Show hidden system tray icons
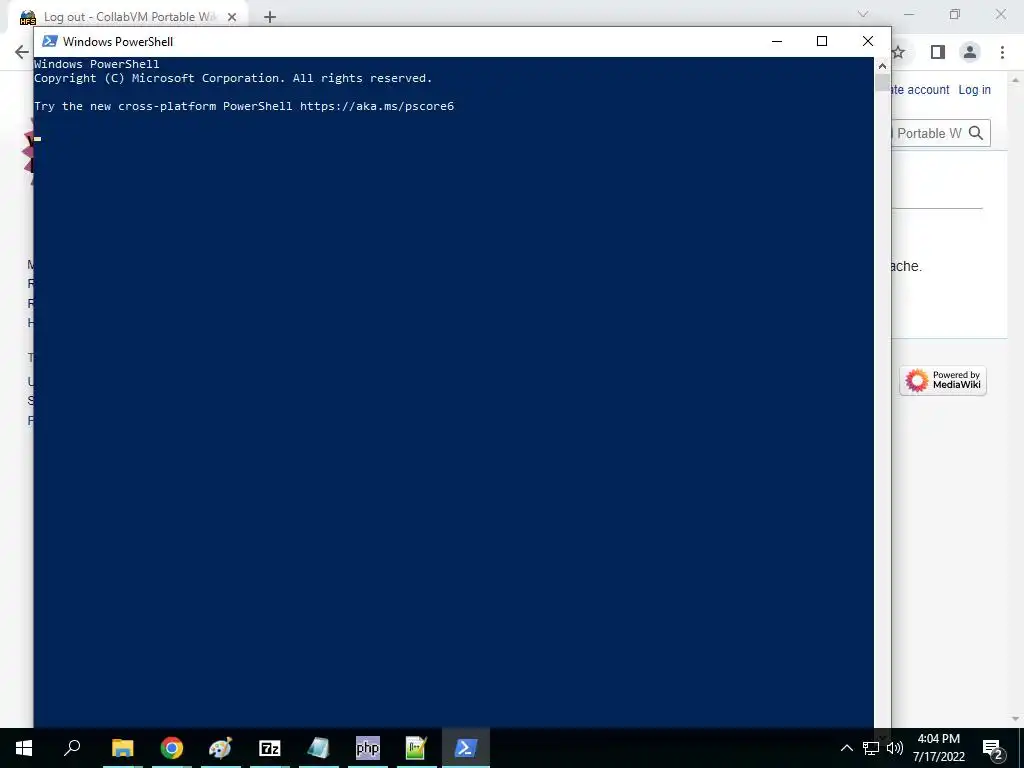Image resolution: width=1024 pixels, height=768 pixels. (846, 748)
